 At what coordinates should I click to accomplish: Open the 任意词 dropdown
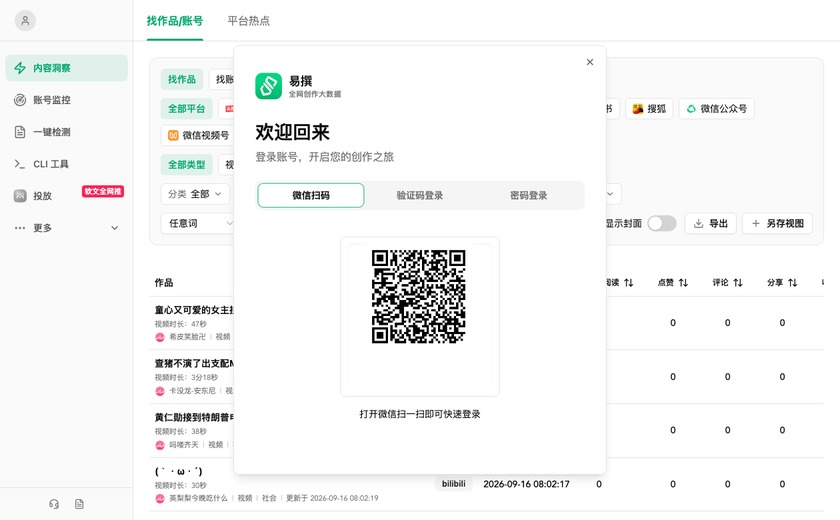coord(198,223)
